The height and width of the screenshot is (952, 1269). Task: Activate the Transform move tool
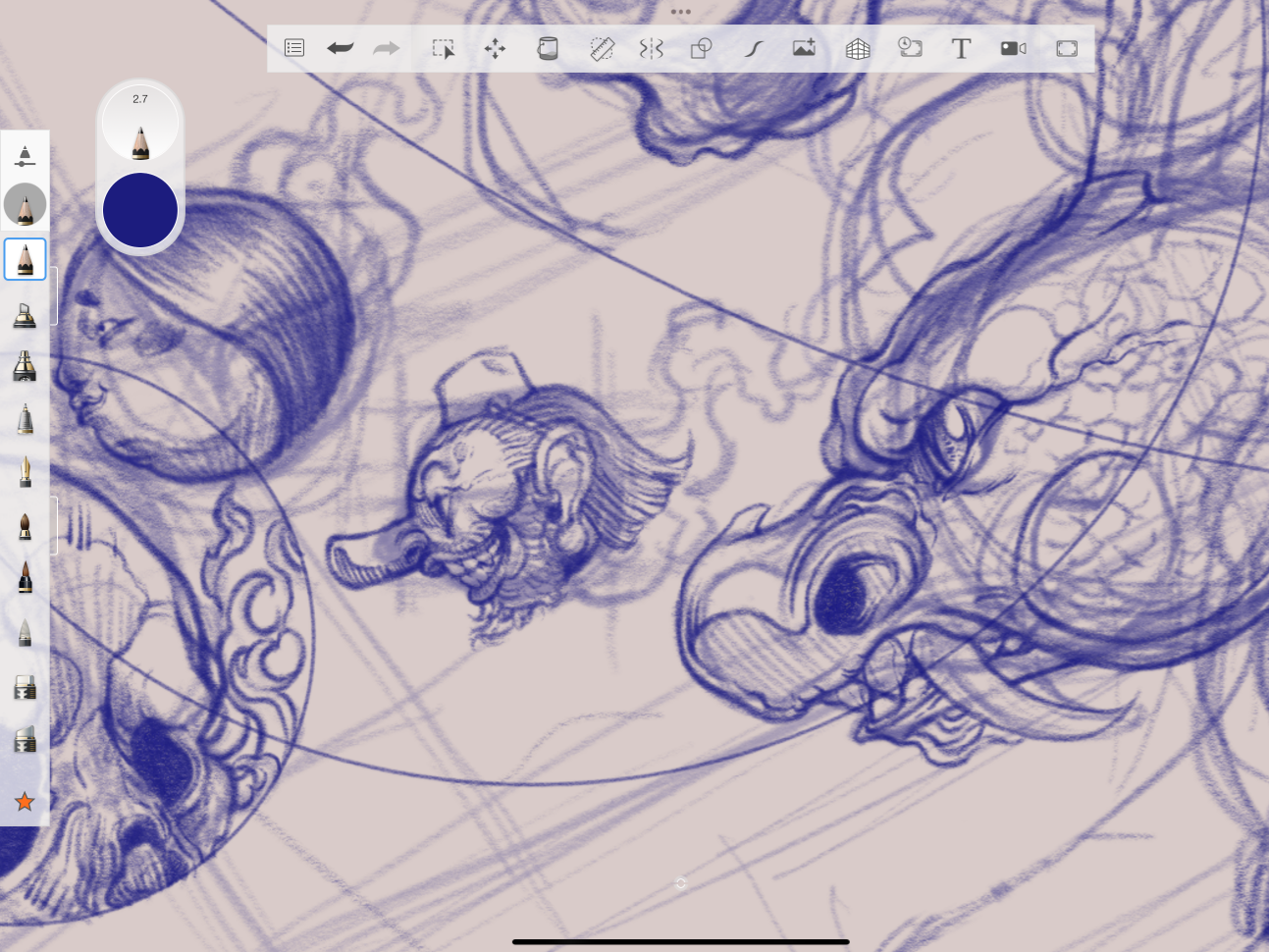tap(495, 48)
